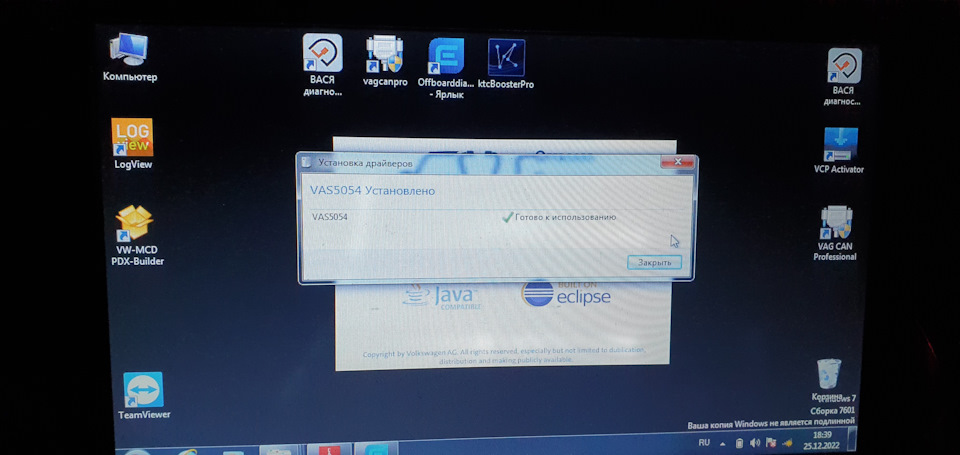Click the Built on eclipse logo
Viewport: 960px width, 455px height.
click(x=566, y=295)
